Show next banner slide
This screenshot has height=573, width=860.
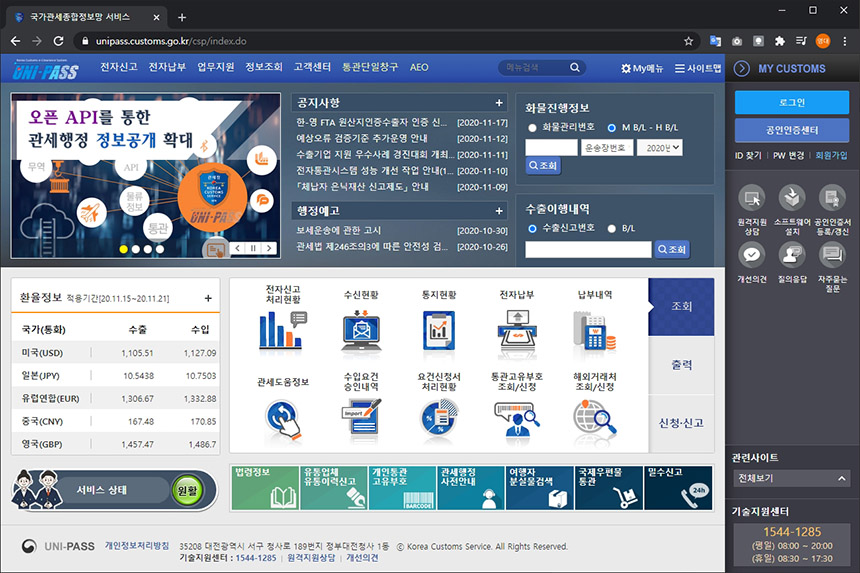coord(269,248)
